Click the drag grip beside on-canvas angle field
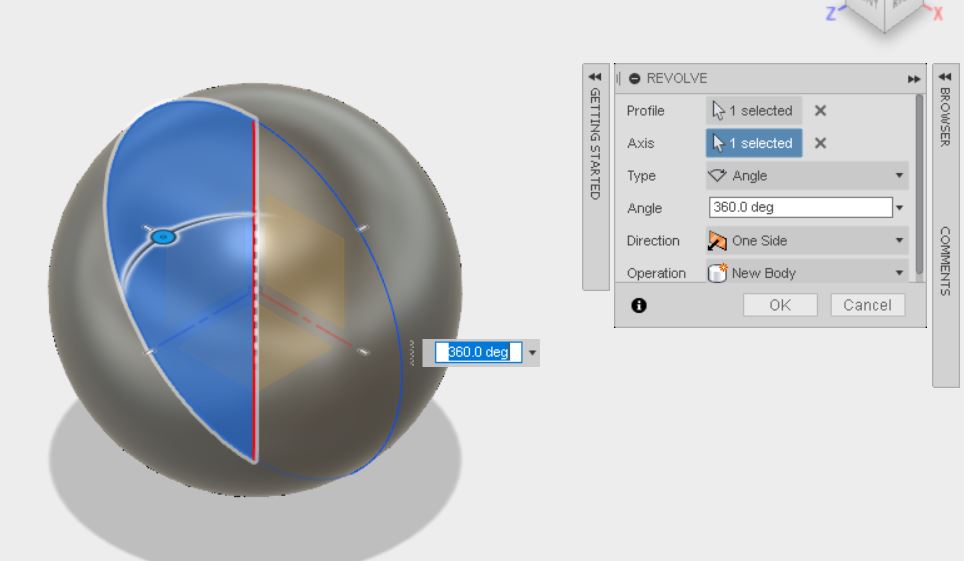Screen dimensions: 964x561 click(x=412, y=353)
